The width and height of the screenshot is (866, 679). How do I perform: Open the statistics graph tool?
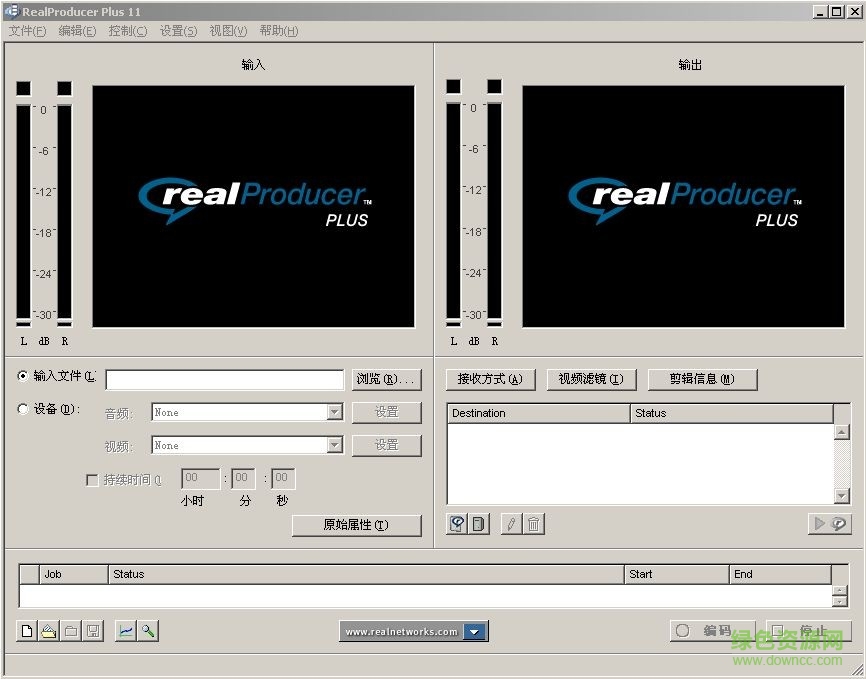click(126, 631)
